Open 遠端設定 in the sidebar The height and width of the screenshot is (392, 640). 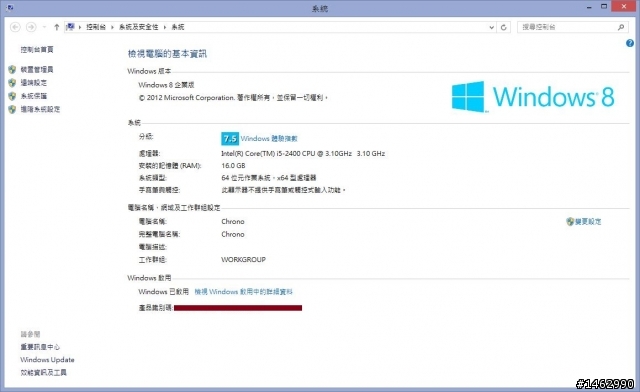tap(33, 82)
